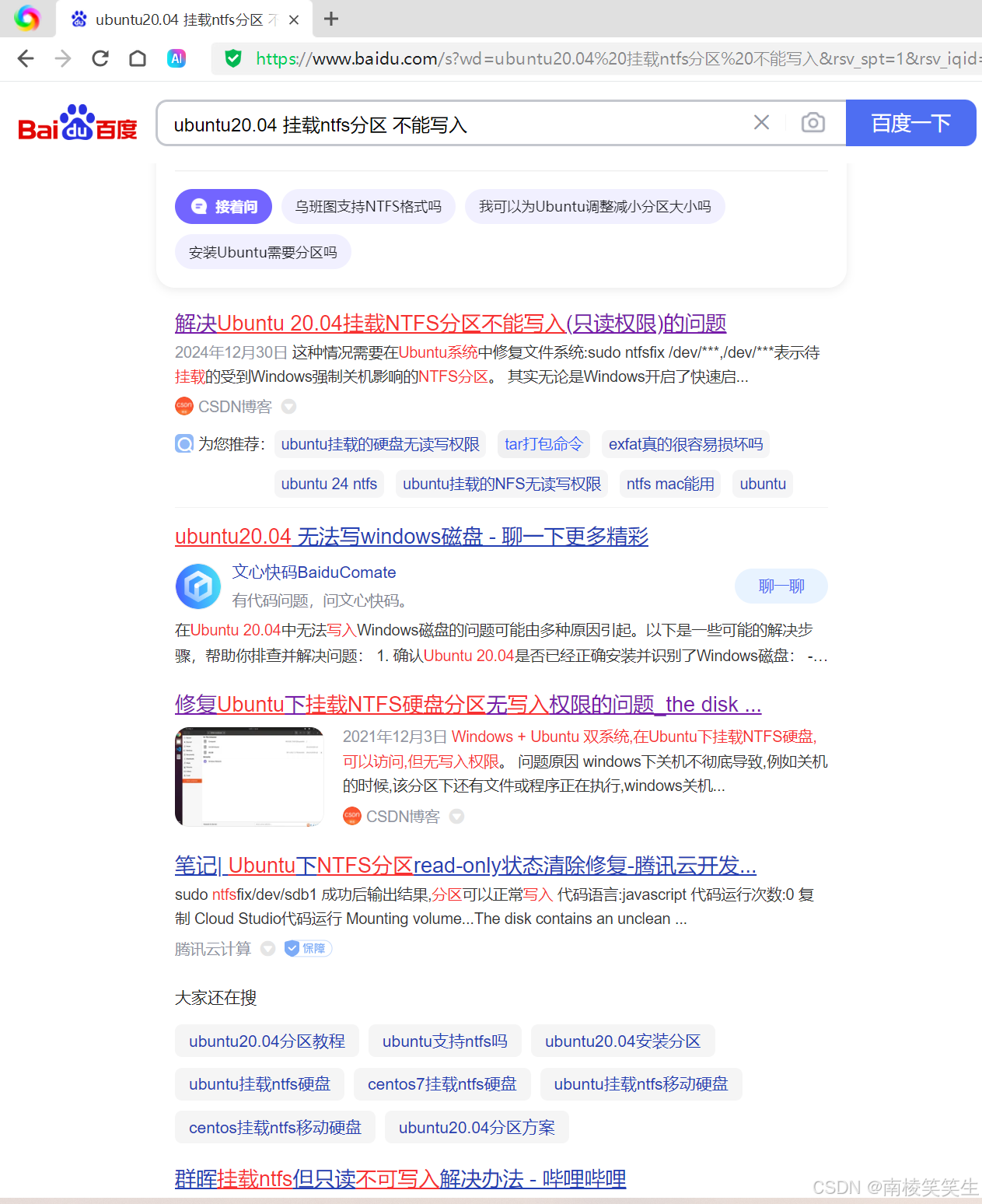Click CSDN博客 source under first result

point(235,407)
